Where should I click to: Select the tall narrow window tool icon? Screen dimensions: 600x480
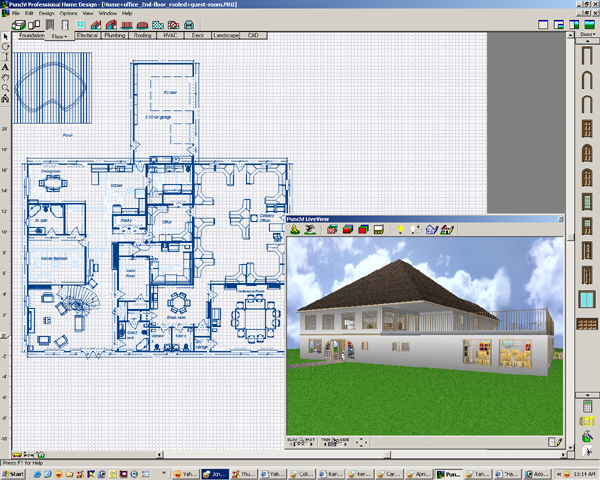point(65,25)
